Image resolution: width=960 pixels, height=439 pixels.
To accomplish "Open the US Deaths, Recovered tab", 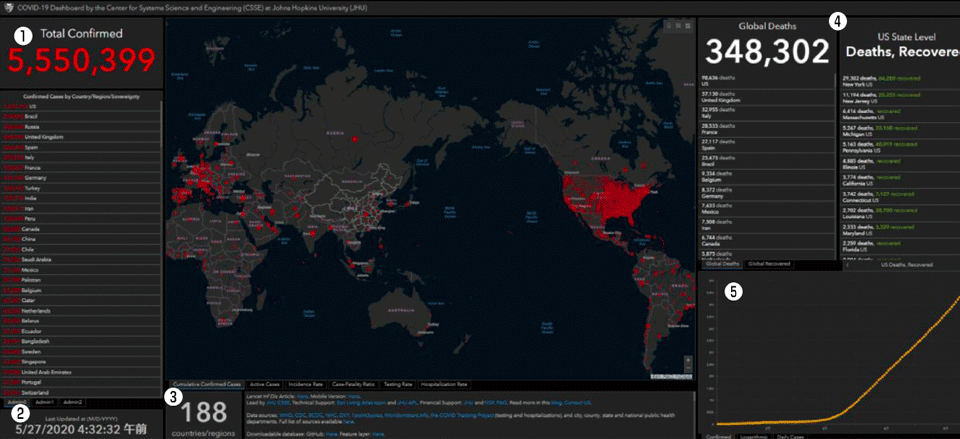I will coord(907,265).
